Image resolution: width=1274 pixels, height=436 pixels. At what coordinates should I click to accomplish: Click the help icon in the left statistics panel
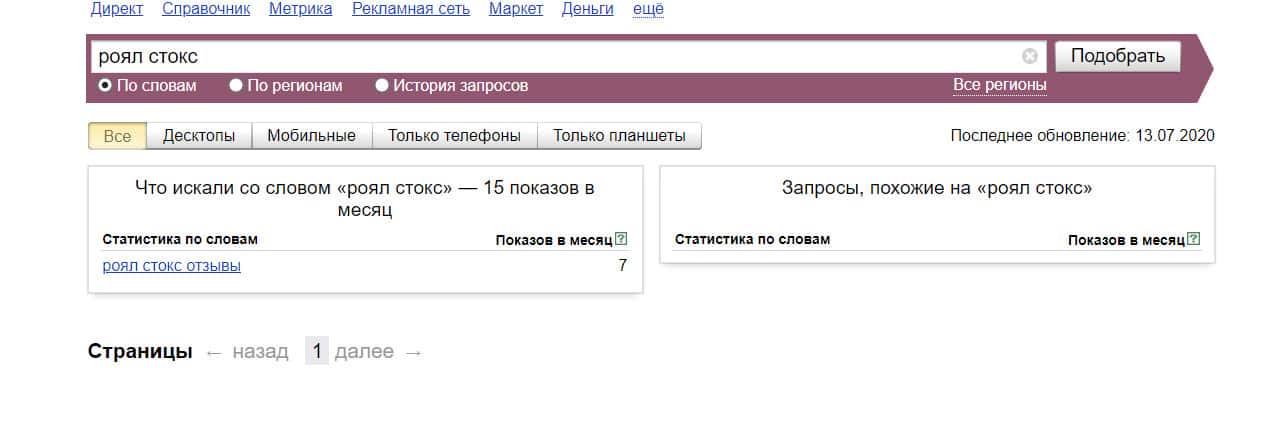point(621,239)
